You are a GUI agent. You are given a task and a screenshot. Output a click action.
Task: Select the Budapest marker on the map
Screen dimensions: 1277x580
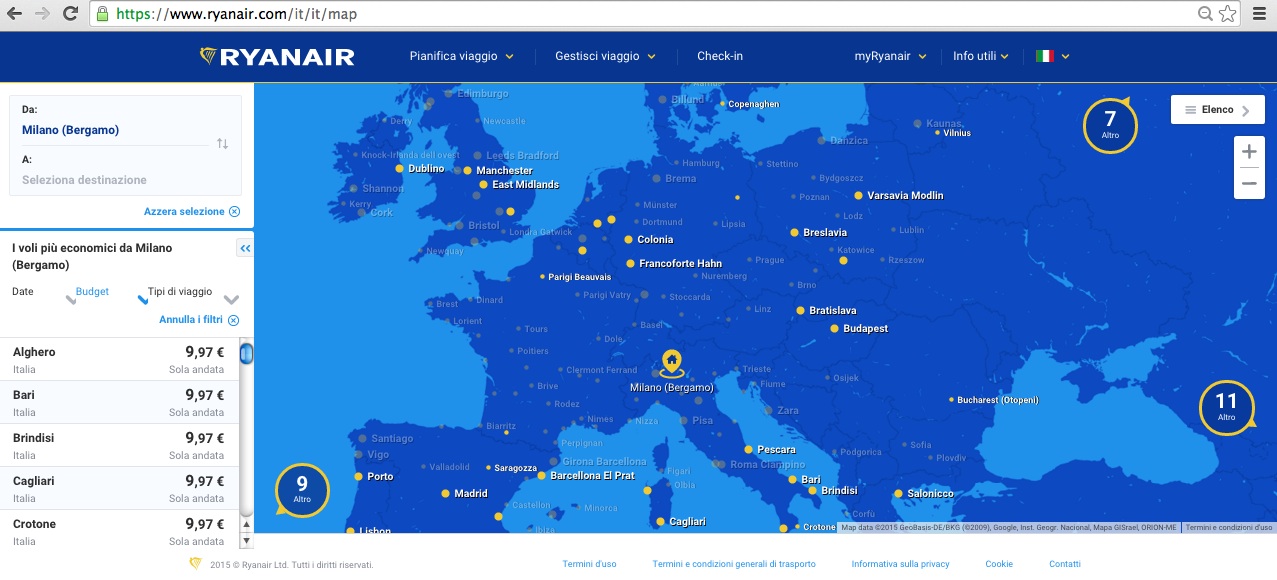834,328
